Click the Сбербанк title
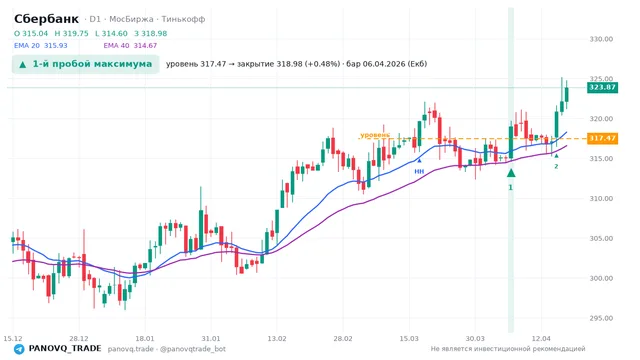Image resolution: width=640 pixels, height=360 pixels. pos(46,19)
